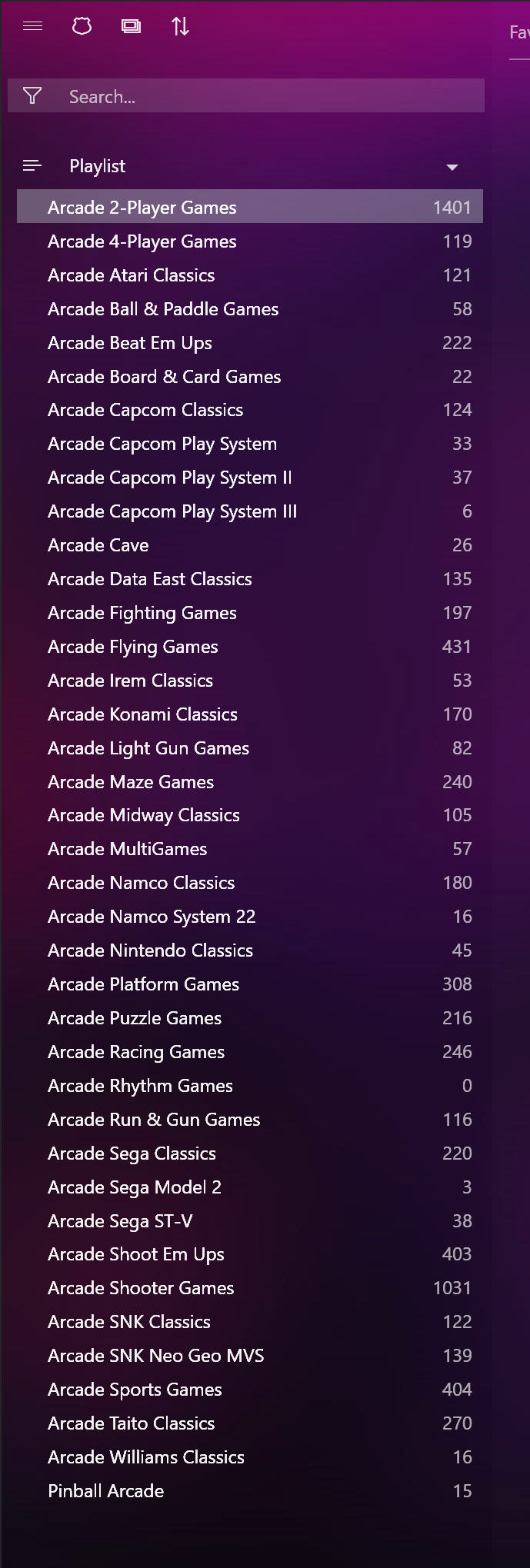
Task: Select Arcade Beat Em Ups playlist
Action: point(250,342)
